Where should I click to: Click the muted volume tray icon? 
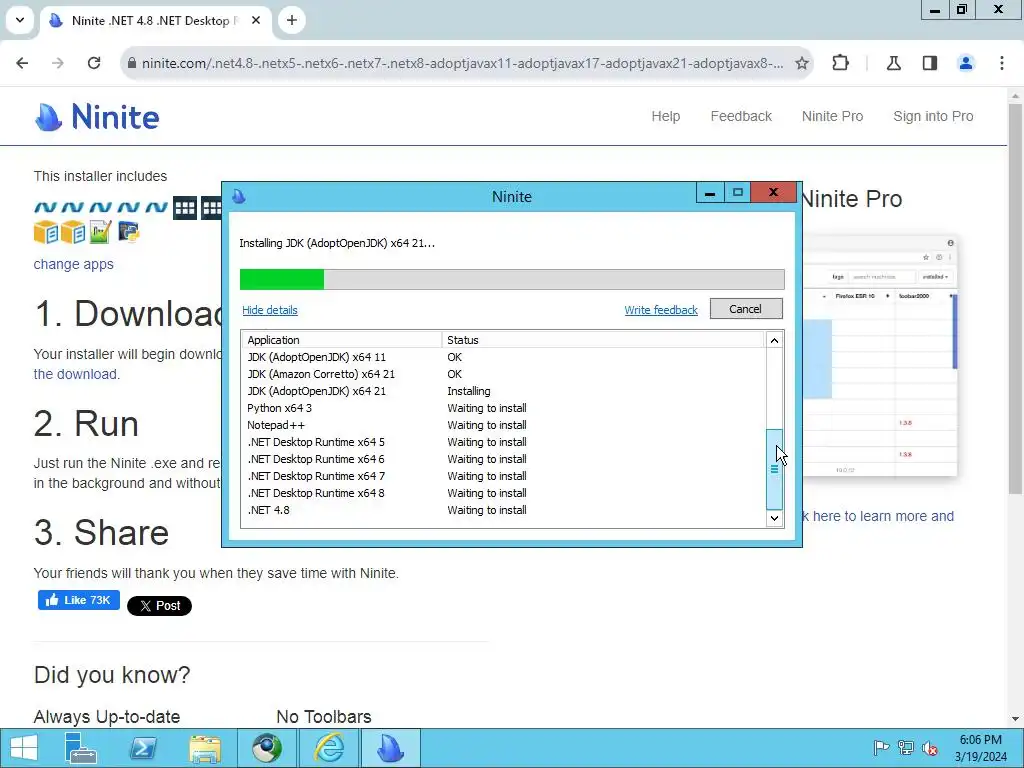coord(929,748)
